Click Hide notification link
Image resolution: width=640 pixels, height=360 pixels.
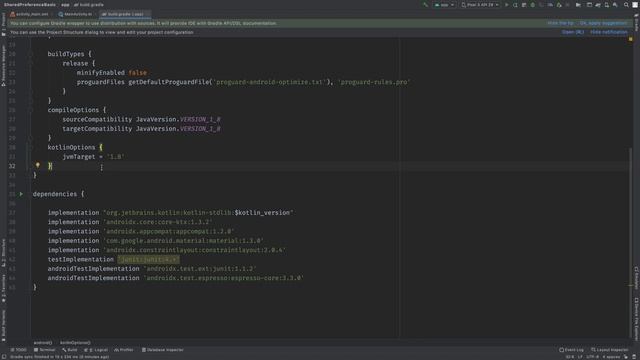click(x=609, y=32)
